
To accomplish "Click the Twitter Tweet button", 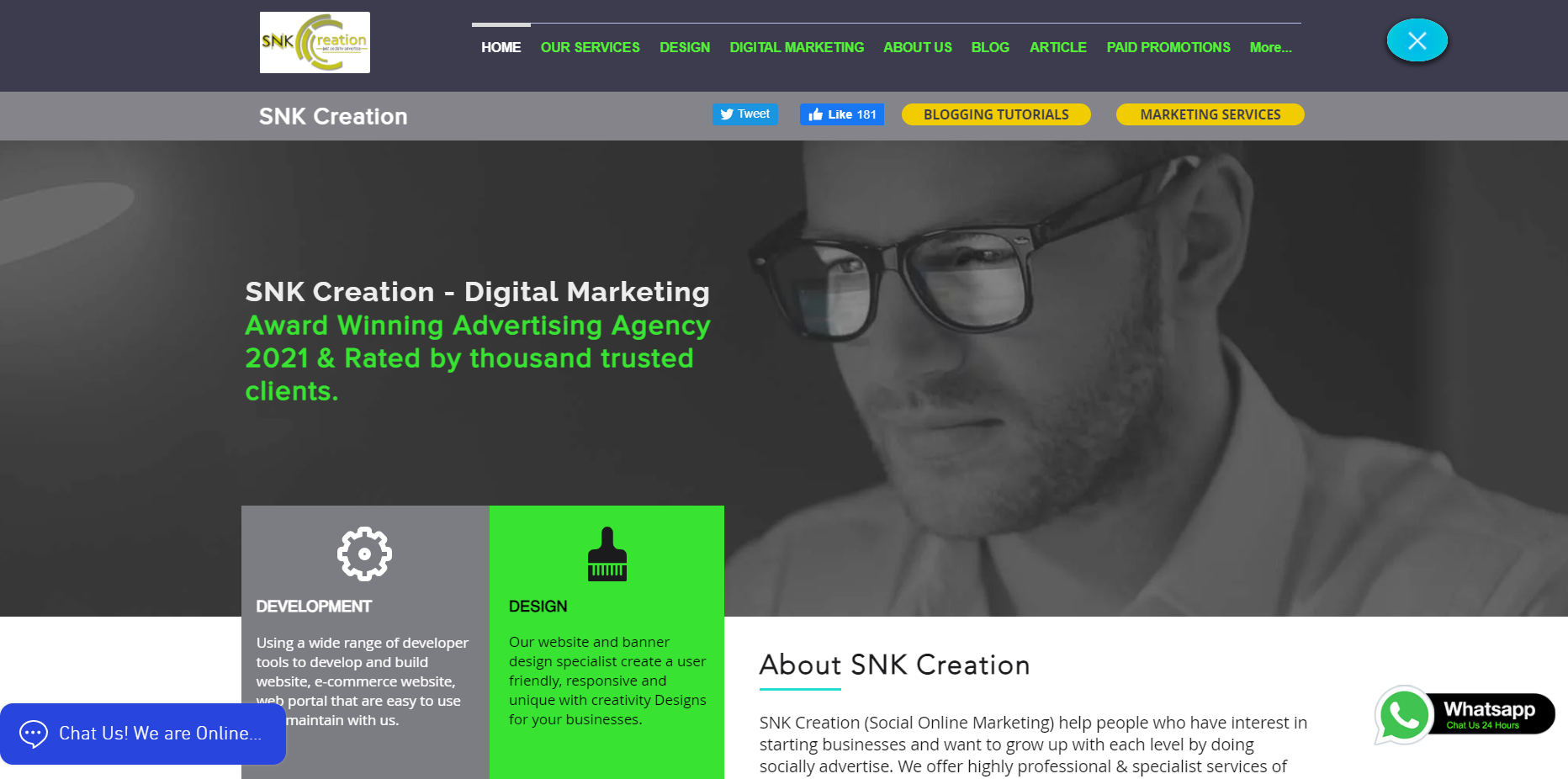I will click(745, 114).
